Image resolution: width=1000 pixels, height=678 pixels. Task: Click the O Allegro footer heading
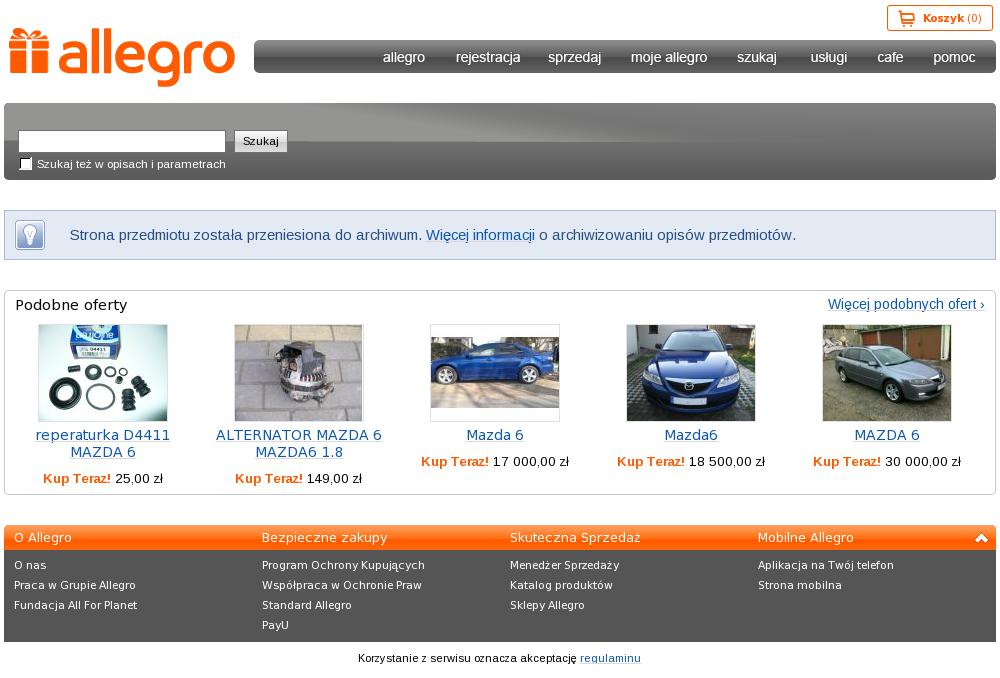(43, 538)
